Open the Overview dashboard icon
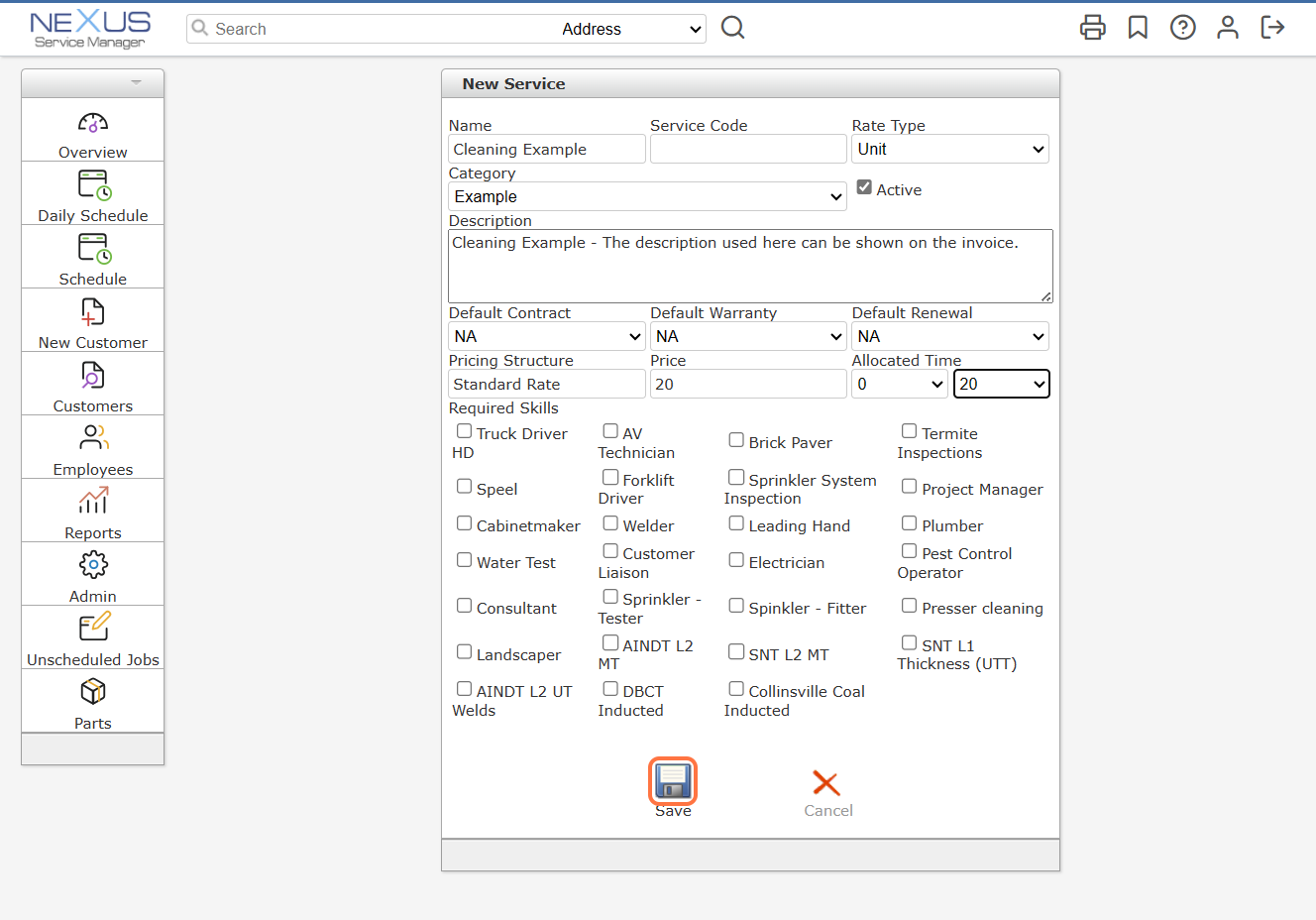This screenshot has width=1316, height=920. 93,124
